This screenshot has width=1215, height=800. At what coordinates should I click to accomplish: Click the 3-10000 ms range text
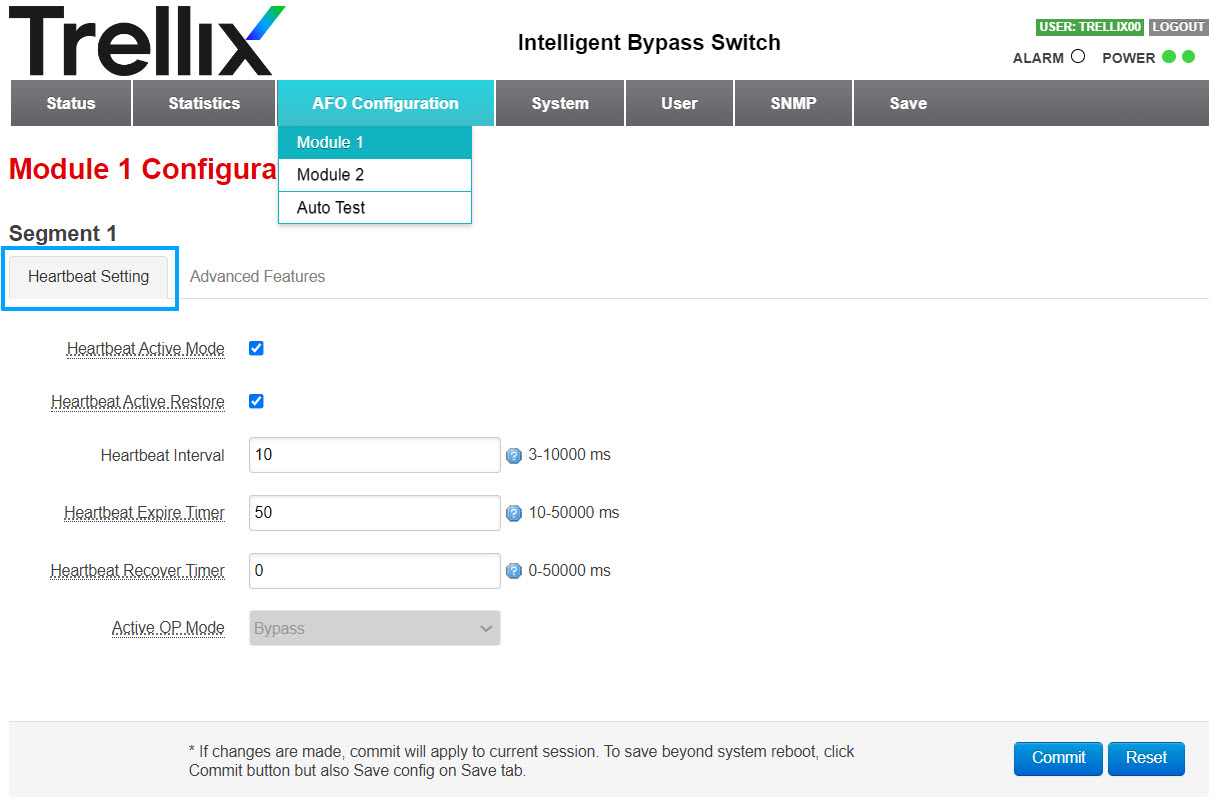tap(569, 455)
